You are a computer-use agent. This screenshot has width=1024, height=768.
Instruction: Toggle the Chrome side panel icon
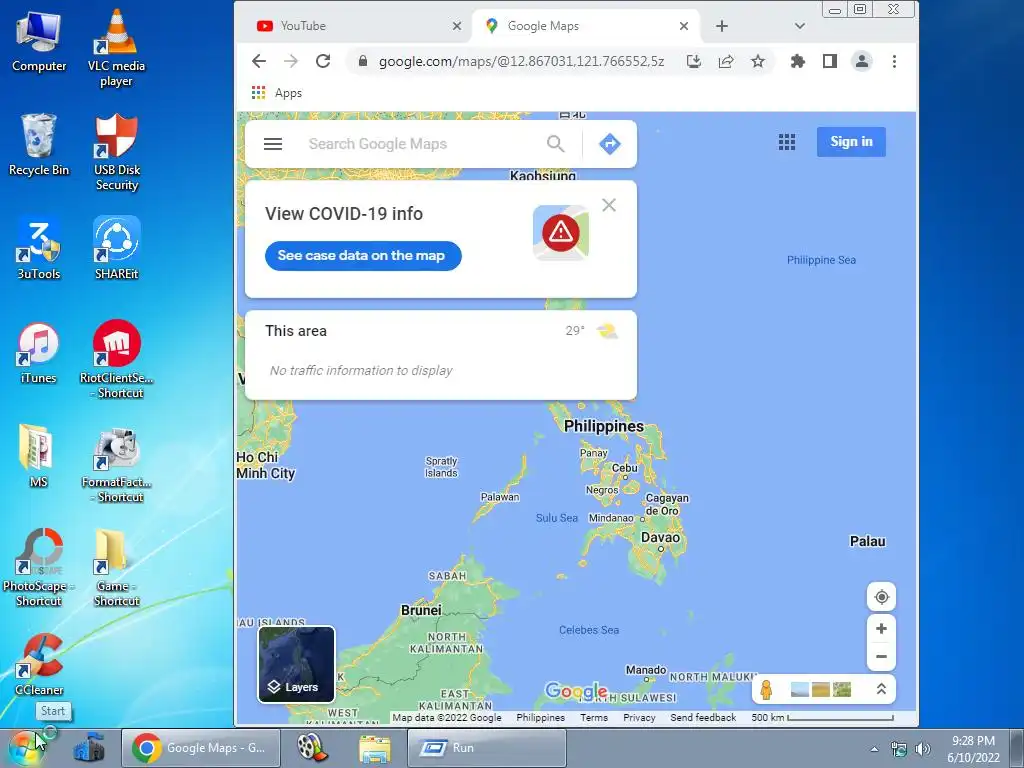829,61
